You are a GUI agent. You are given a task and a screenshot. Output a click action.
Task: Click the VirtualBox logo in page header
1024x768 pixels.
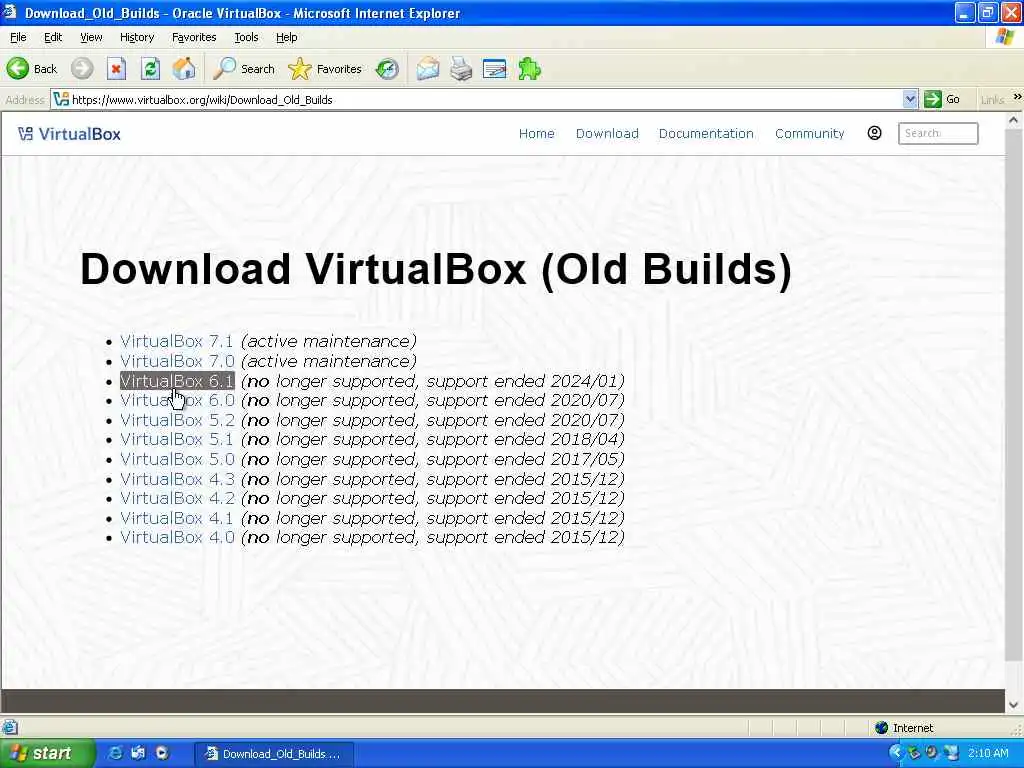(69, 134)
